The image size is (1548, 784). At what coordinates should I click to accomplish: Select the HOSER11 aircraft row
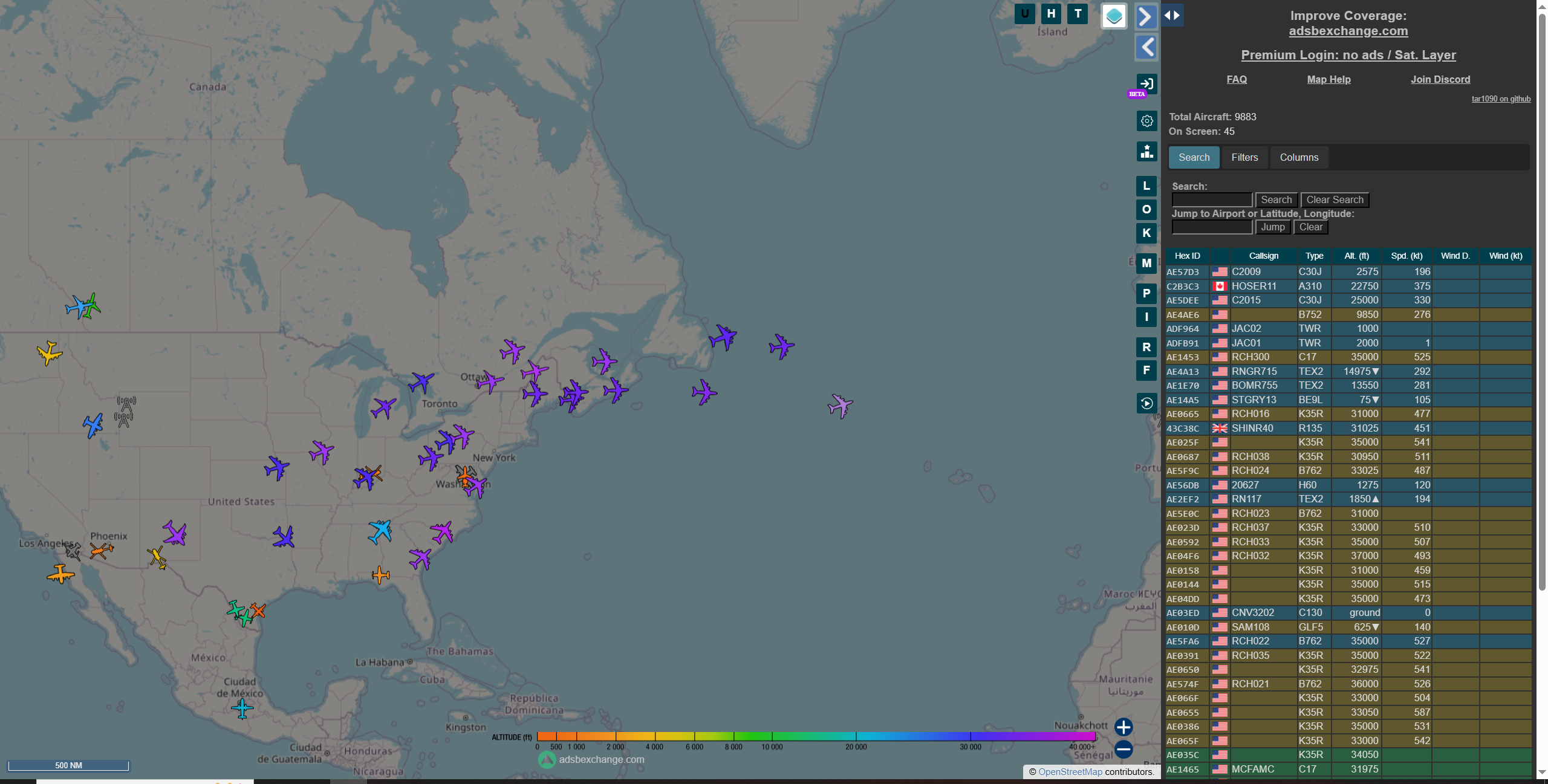pyautogui.click(x=1348, y=287)
